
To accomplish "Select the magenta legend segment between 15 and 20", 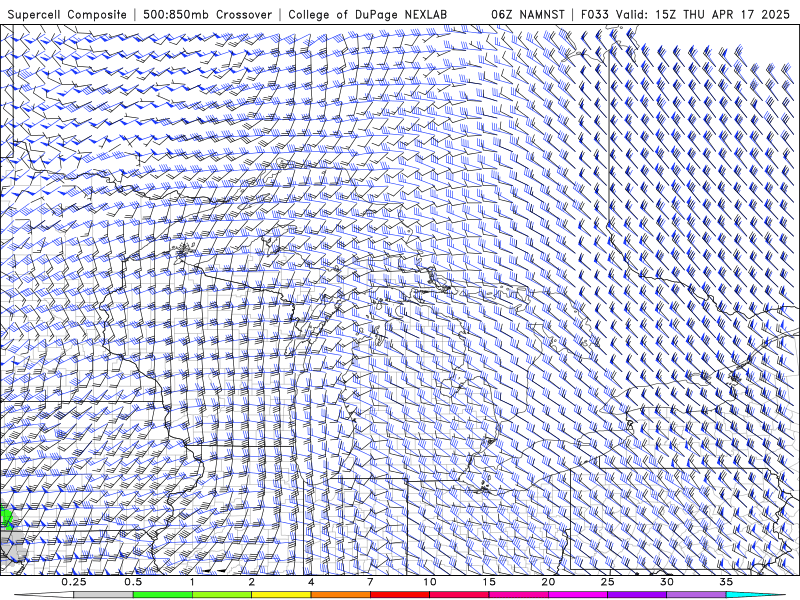I will (518, 595).
